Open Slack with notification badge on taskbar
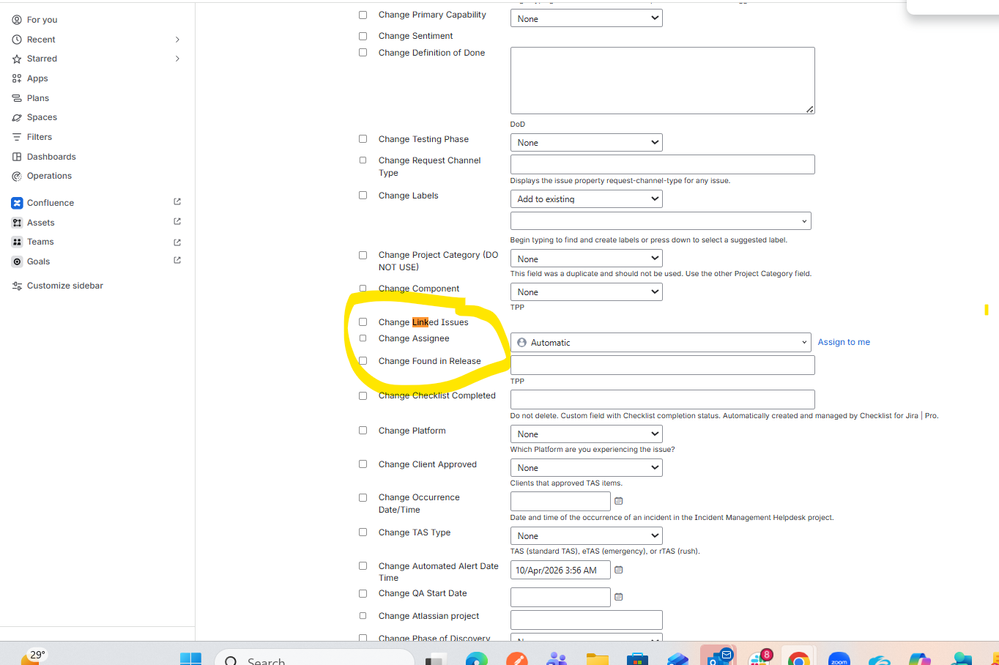The width and height of the screenshot is (999, 665). [759, 659]
